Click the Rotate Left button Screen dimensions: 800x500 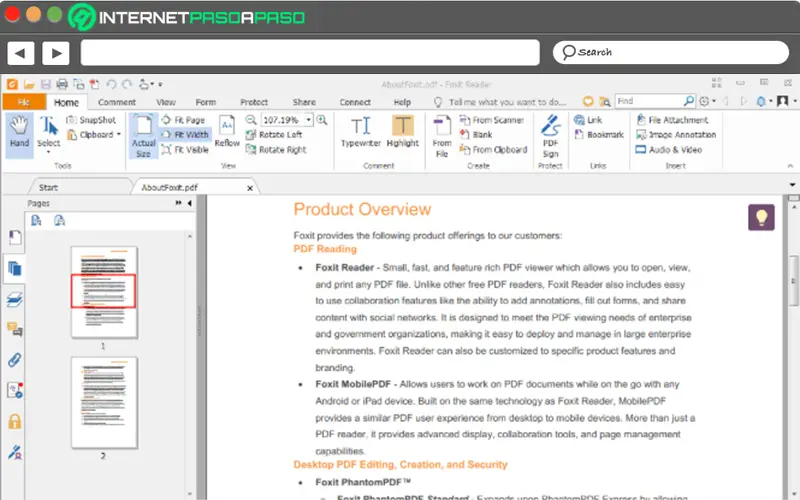pos(273,134)
